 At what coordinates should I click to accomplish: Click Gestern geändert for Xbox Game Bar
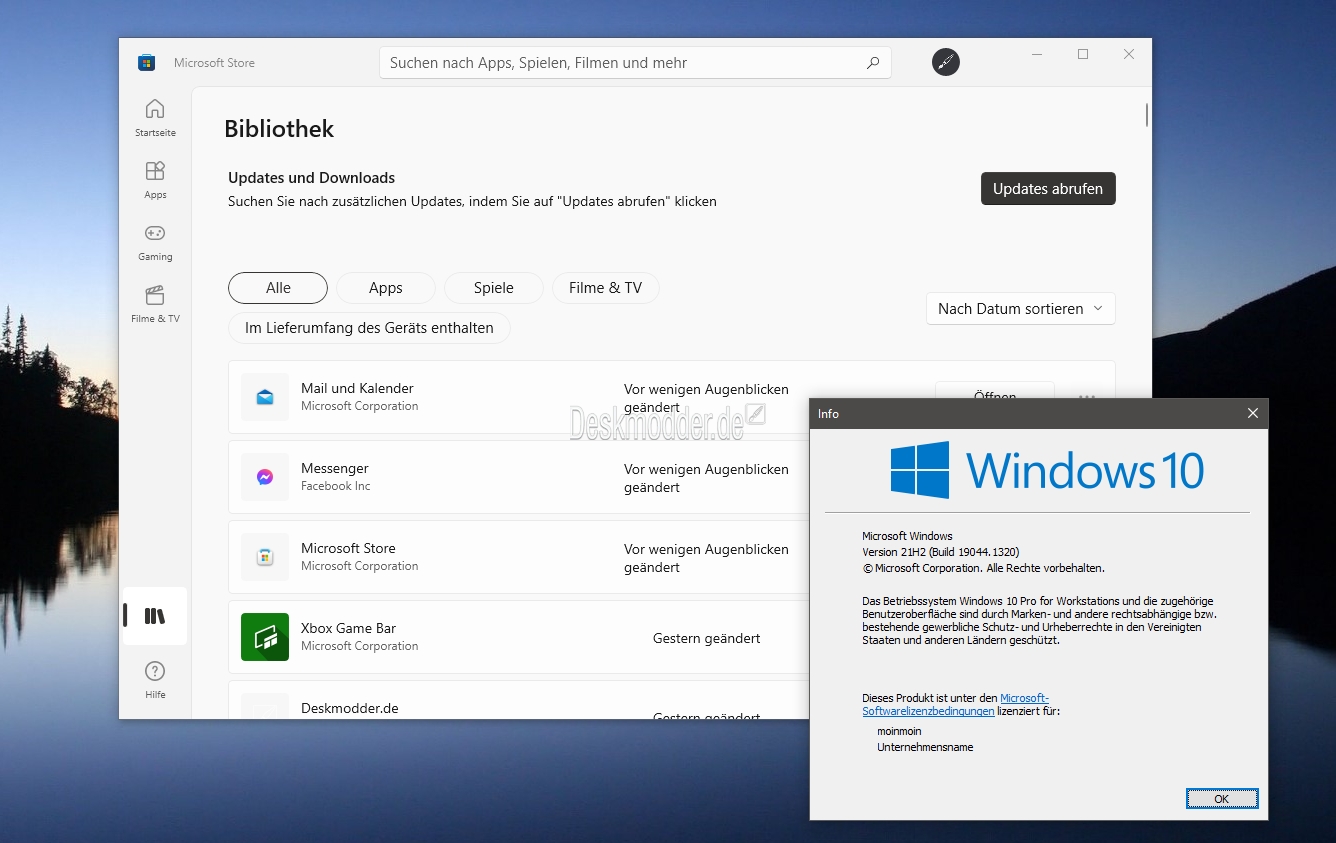pyautogui.click(x=707, y=638)
